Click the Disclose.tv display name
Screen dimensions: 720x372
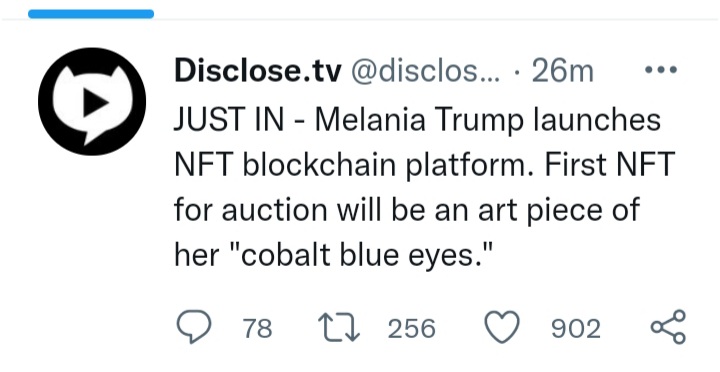pos(258,71)
